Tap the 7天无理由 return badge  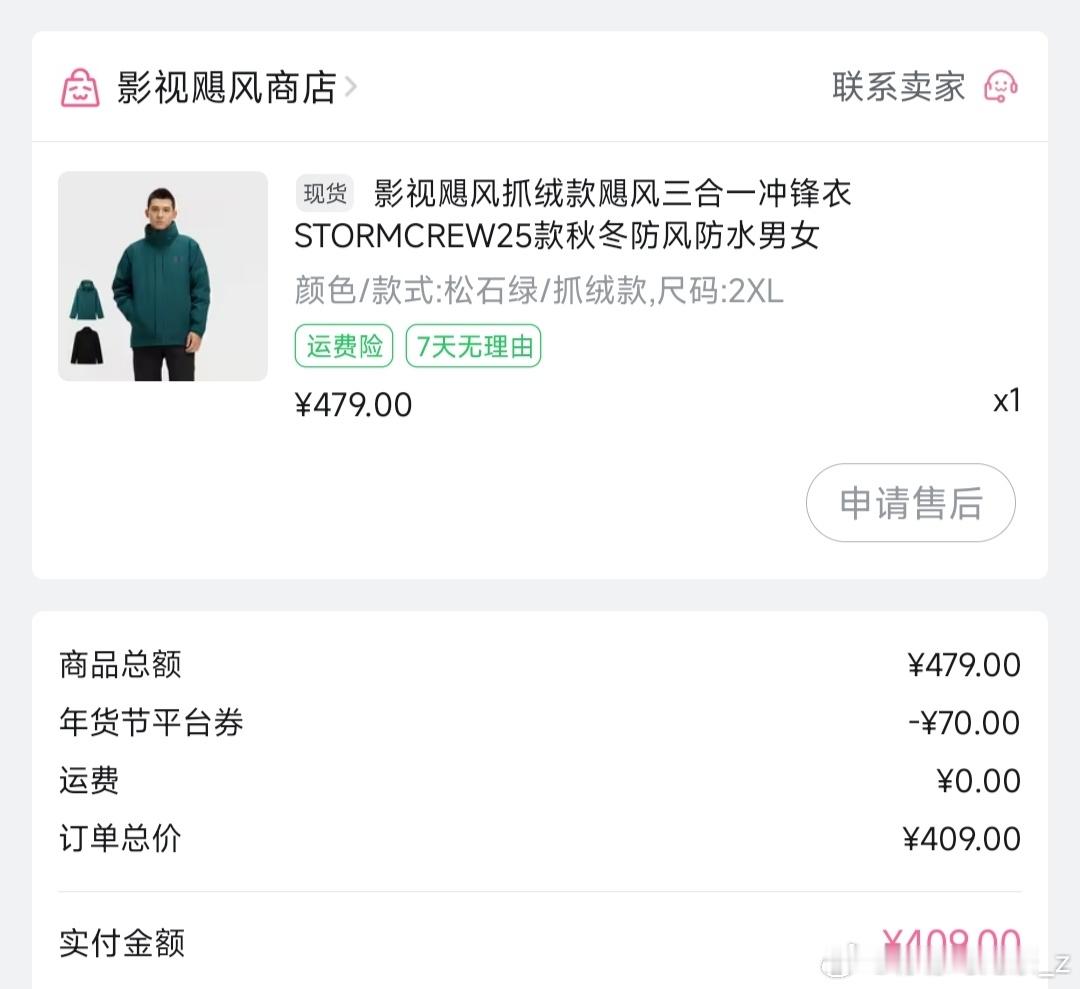(x=473, y=347)
